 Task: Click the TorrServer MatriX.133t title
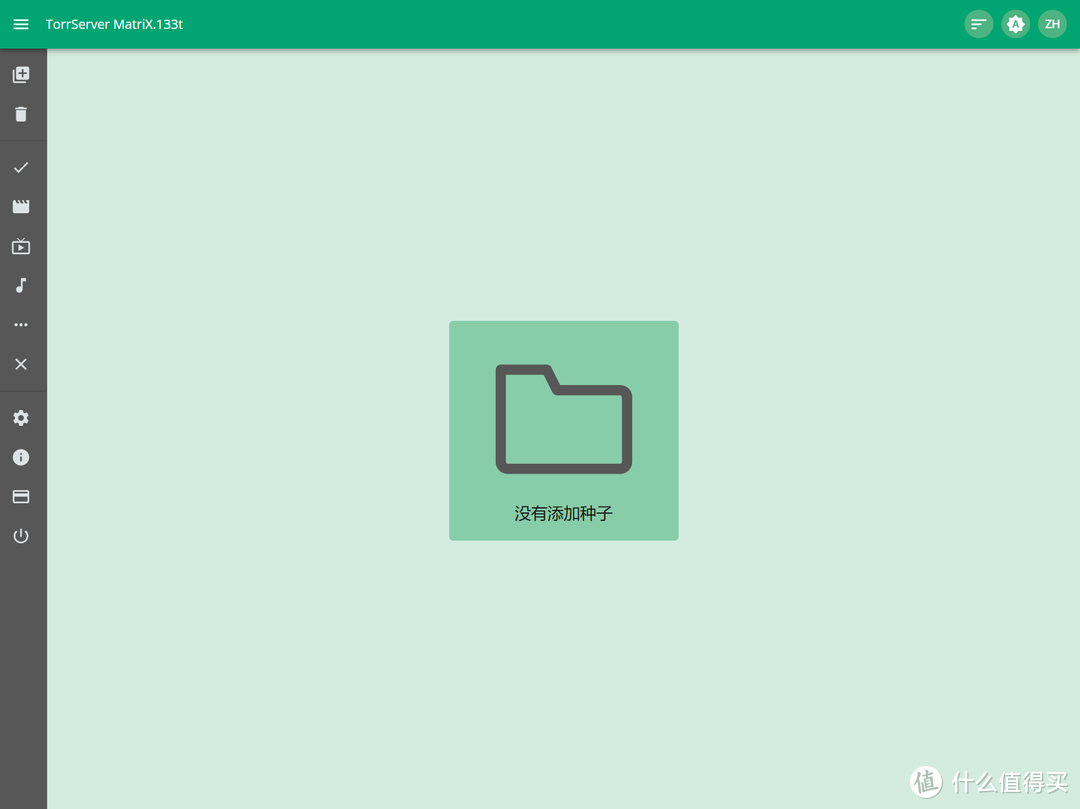[114, 24]
